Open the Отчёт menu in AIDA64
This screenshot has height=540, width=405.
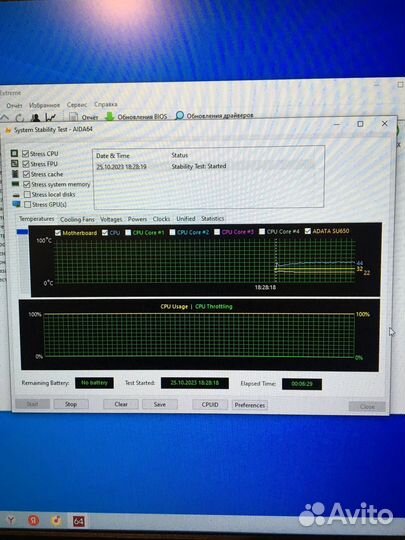(14, 105)
